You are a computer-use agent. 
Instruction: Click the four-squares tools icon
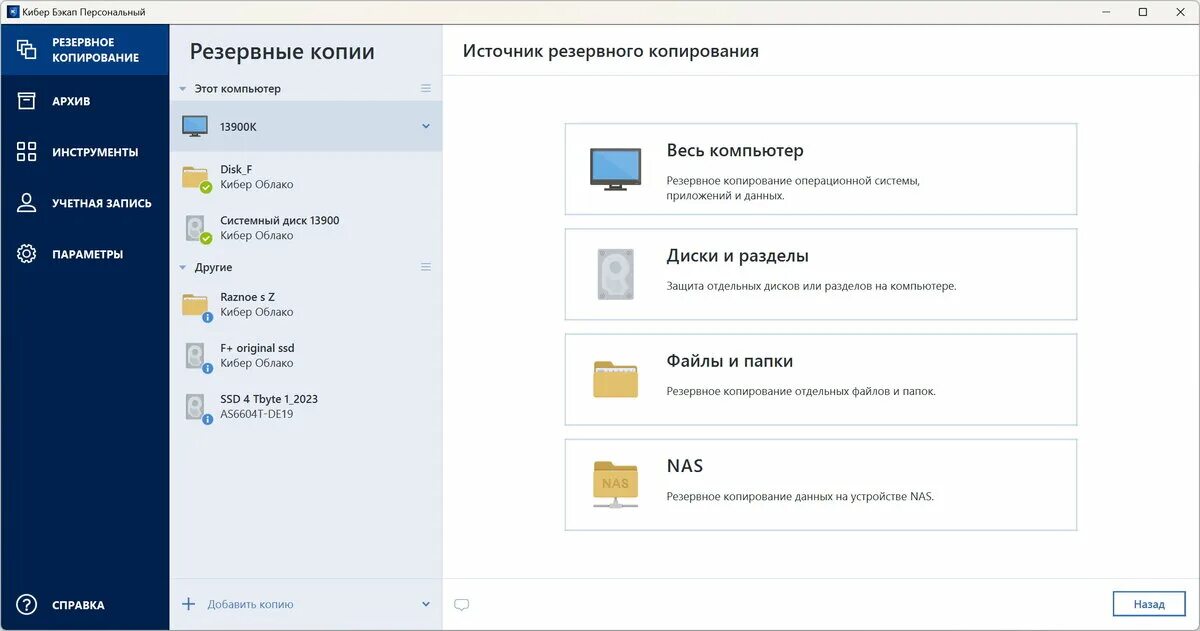pyautogui.click(x=27, y=152)
